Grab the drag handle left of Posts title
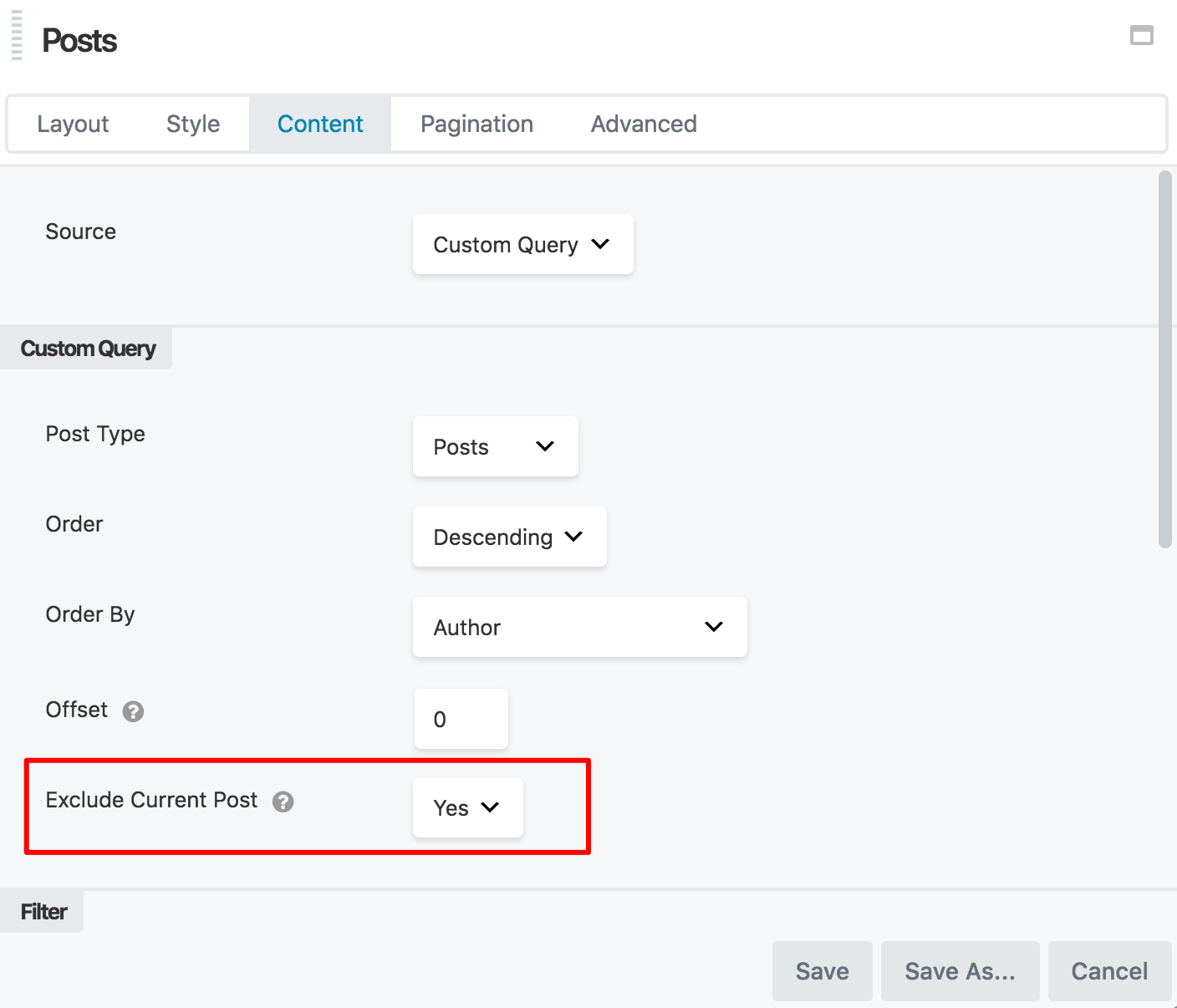The width and height of the screenshot is (1177, 1008). [x=17, y=37]
